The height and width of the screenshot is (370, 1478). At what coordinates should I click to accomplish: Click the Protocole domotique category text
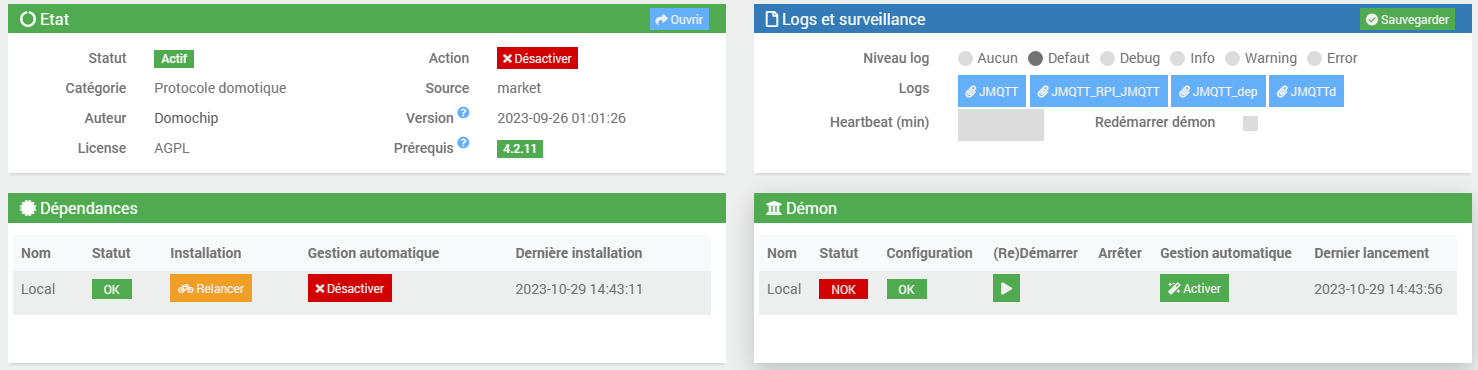click(x=220, y=88)
